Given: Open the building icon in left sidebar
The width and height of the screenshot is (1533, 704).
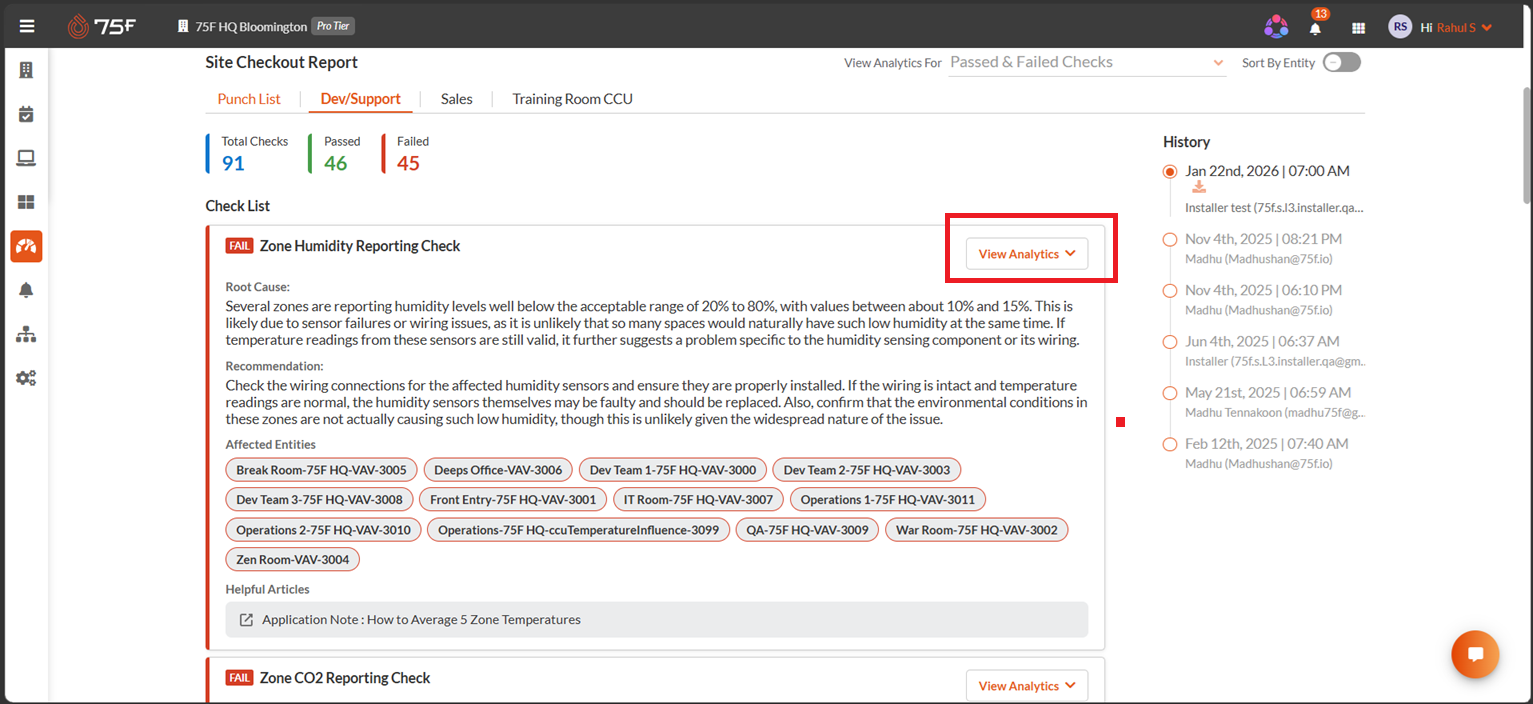Looking at the screenshot, I should [26, 70].
